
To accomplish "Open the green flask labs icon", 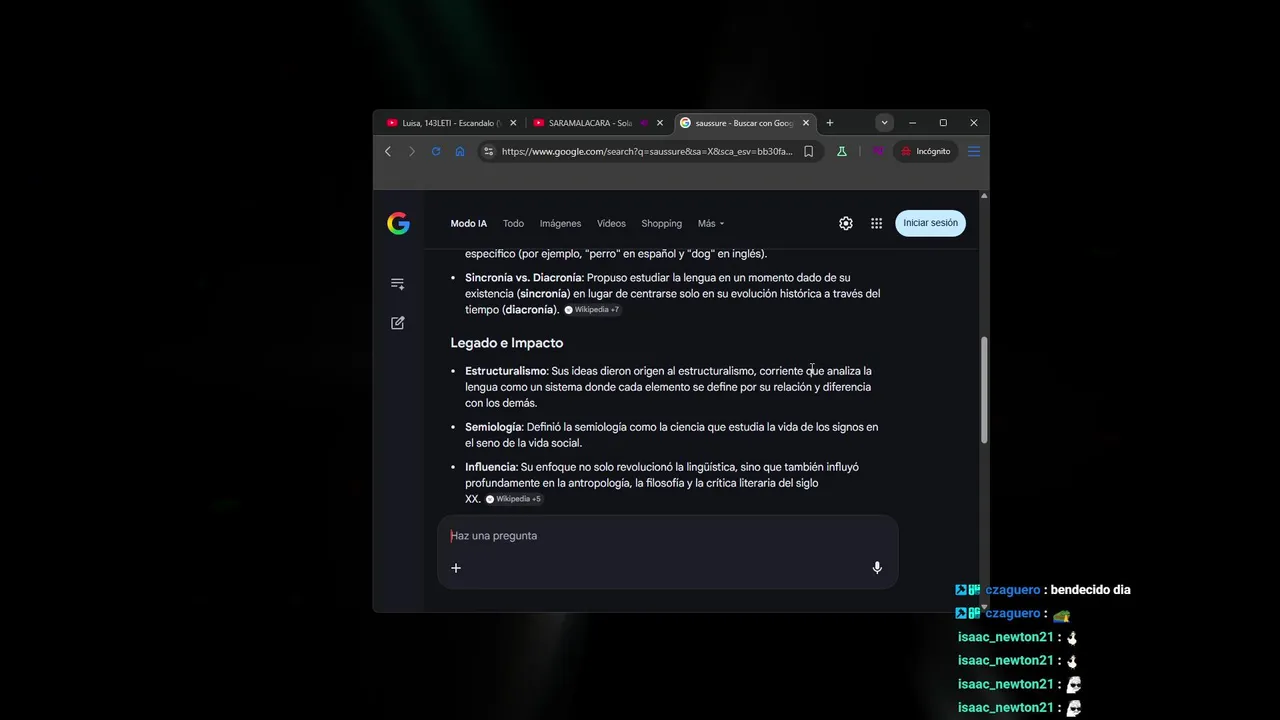I will (842, 151).
